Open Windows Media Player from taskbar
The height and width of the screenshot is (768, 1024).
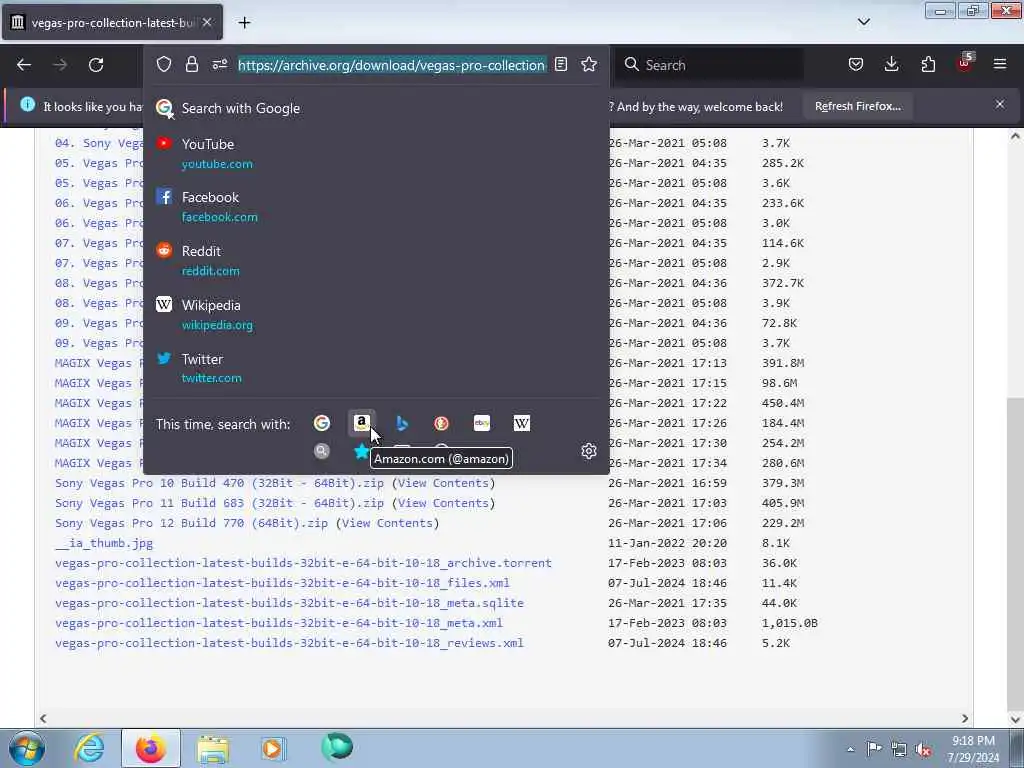tap(273, 748)
